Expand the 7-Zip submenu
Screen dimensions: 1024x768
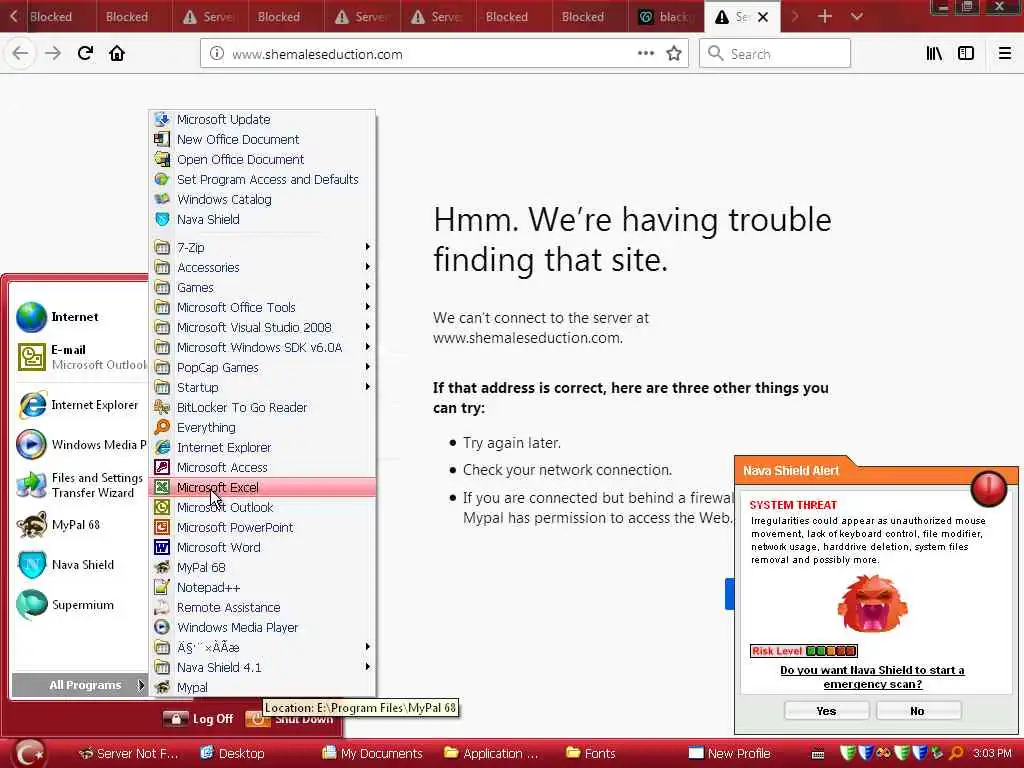263,248
